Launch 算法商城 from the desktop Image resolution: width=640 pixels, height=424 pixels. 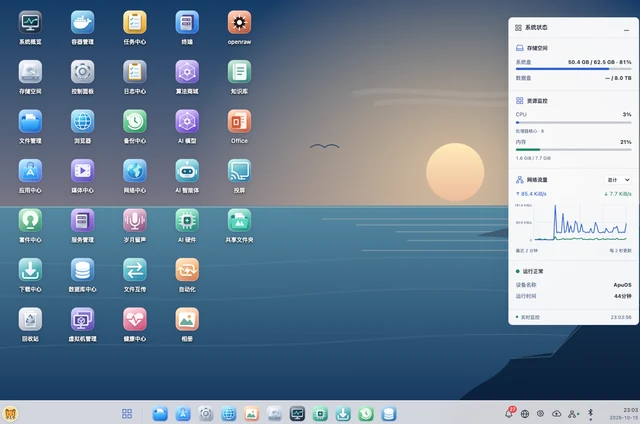click(x=187, y=72)
